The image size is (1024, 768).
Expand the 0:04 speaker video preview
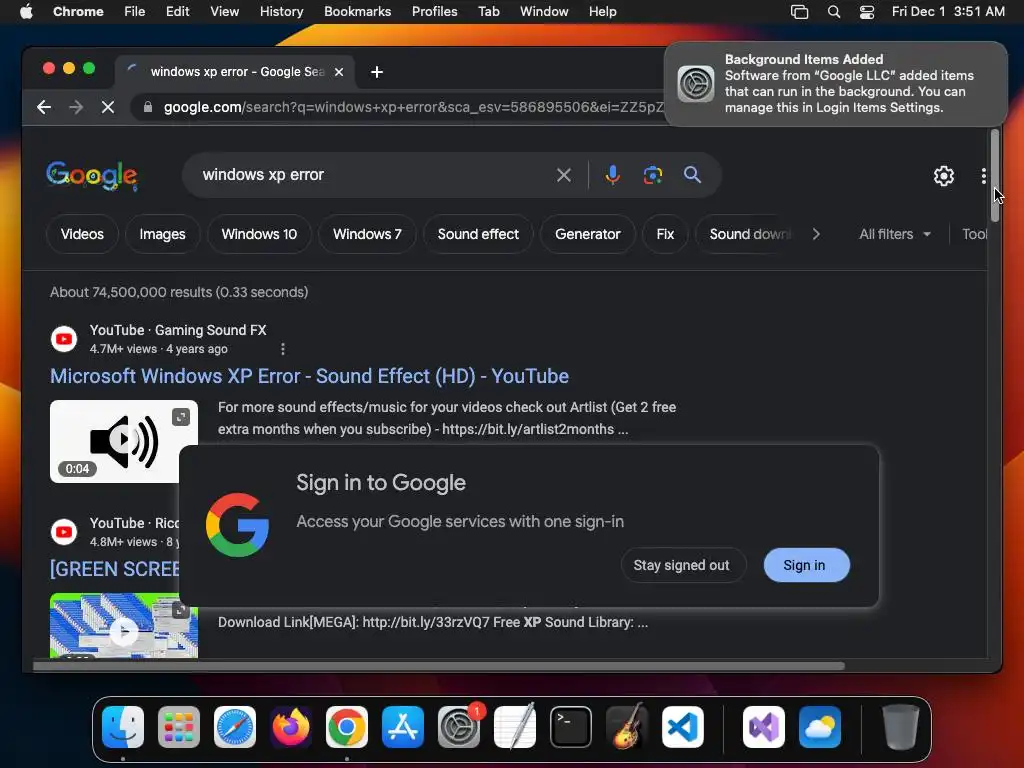coord(181,416)
